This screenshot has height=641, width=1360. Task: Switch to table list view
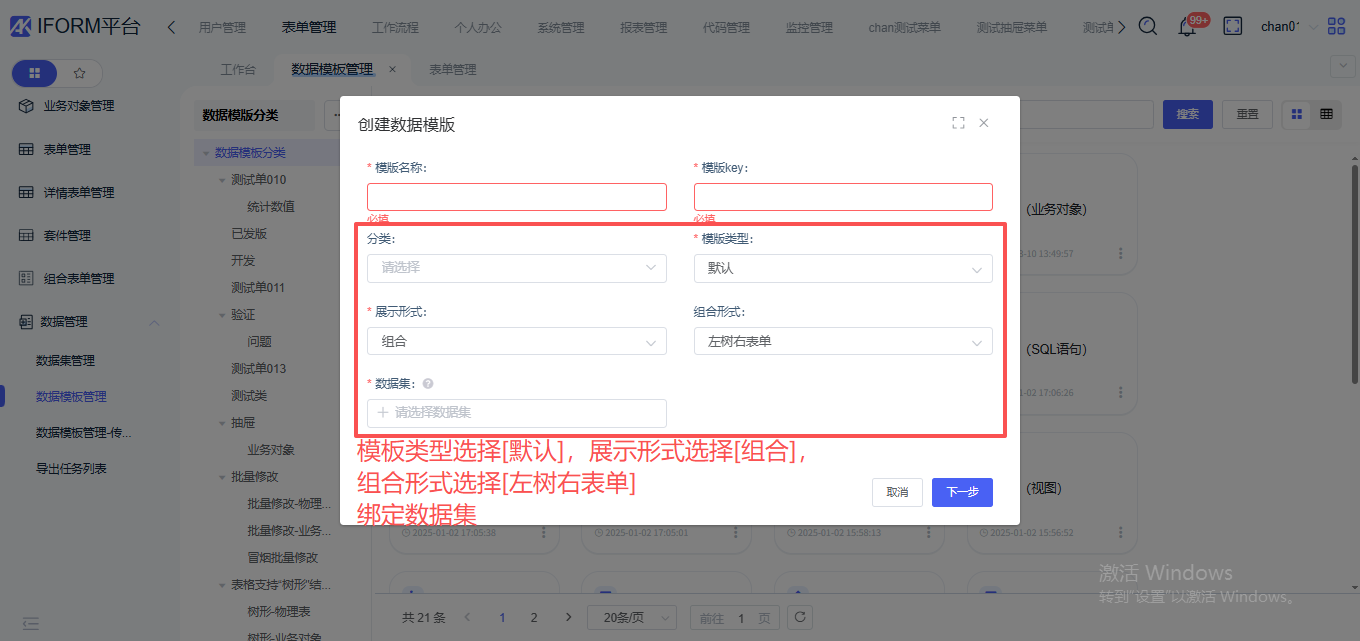pos(1326,114)
